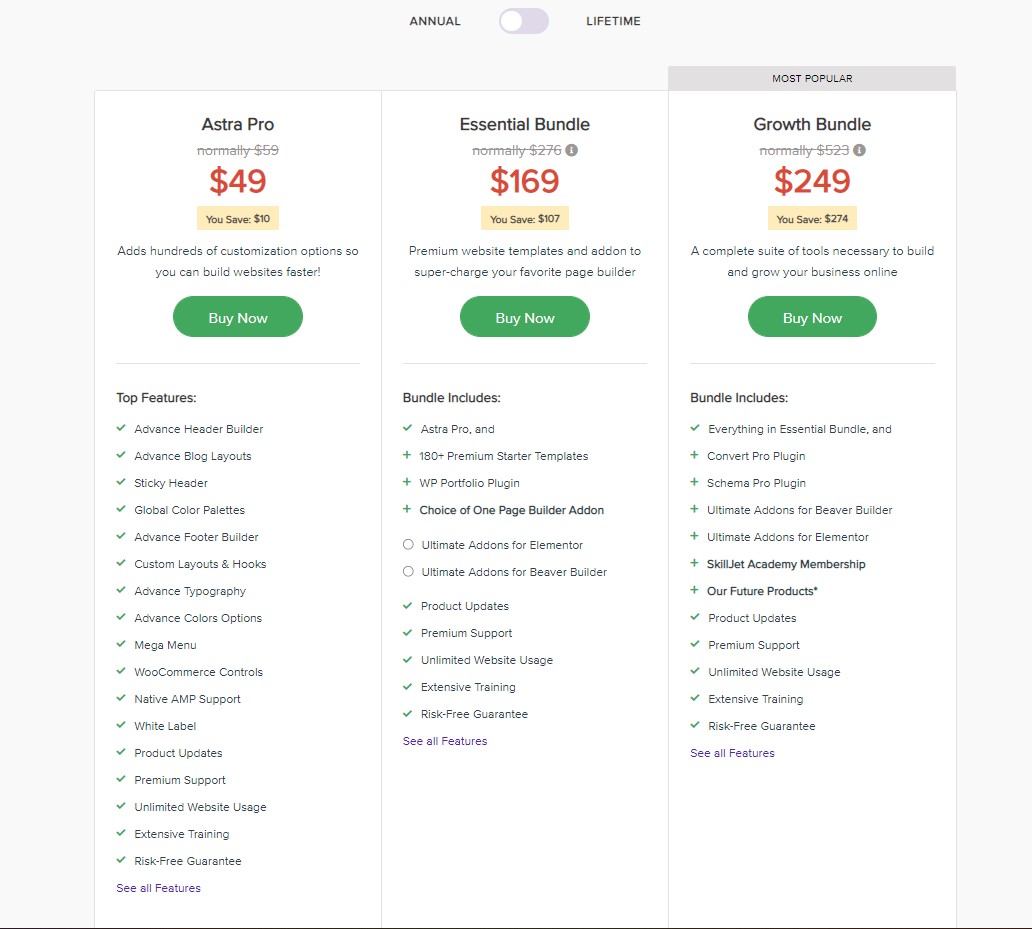The height and width of the screenshot is (929, 1032).
Task: Click info icon next to normally $523
Action: click(859, 150)
